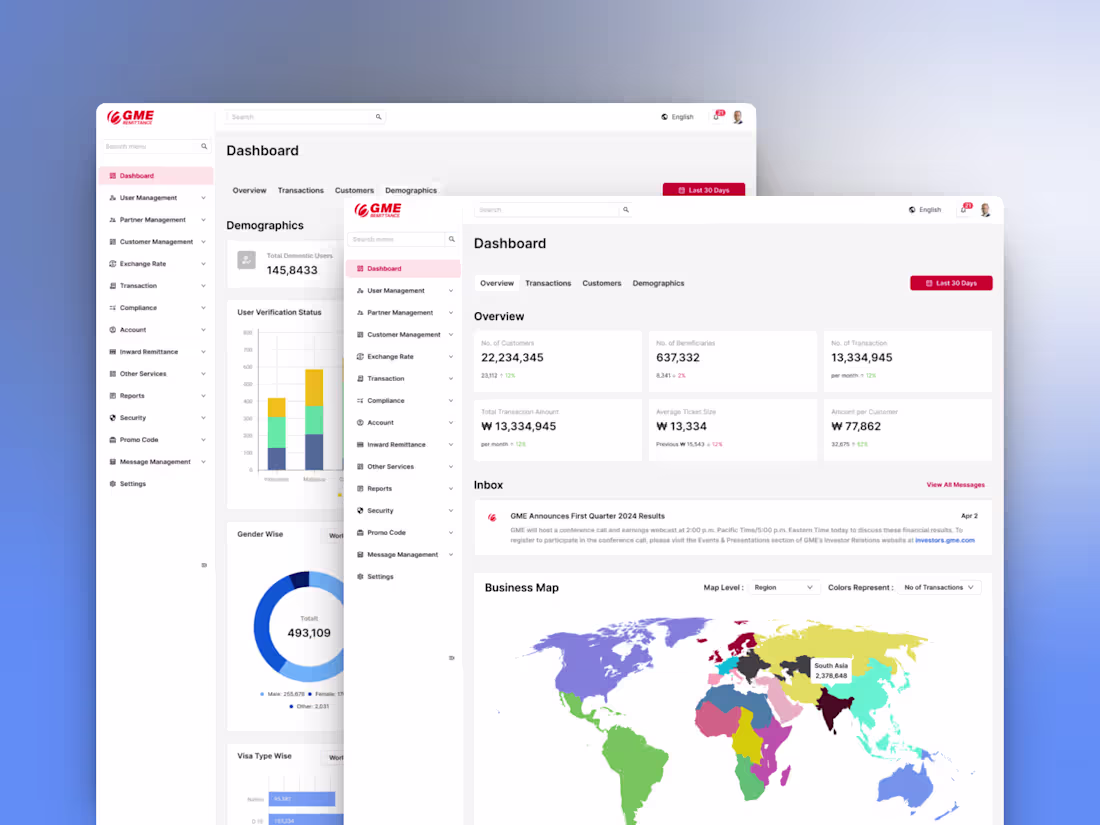Click the search input field in top bar
This screenshot has height=825, width=1100.
pyautogui.click(x=544, y=210)
